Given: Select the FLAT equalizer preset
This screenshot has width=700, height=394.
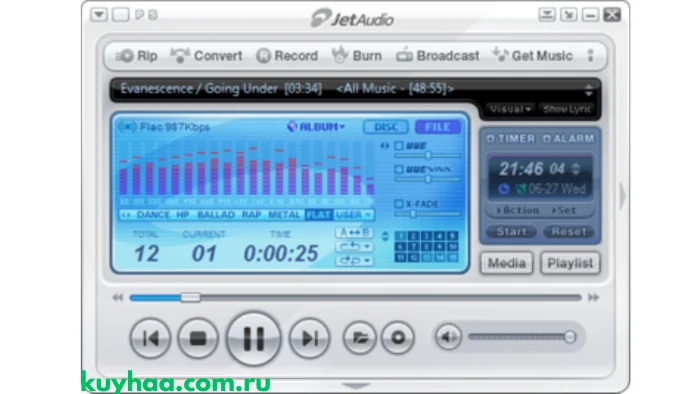Looking at the screenshot, I should pos(319,215).
